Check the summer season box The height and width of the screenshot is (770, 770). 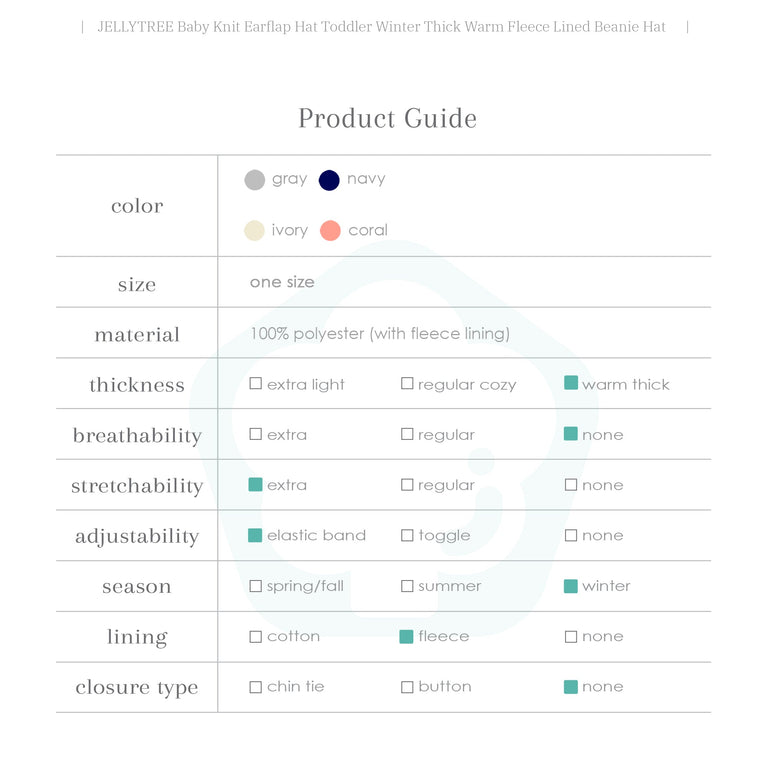(x=407, y=586)
